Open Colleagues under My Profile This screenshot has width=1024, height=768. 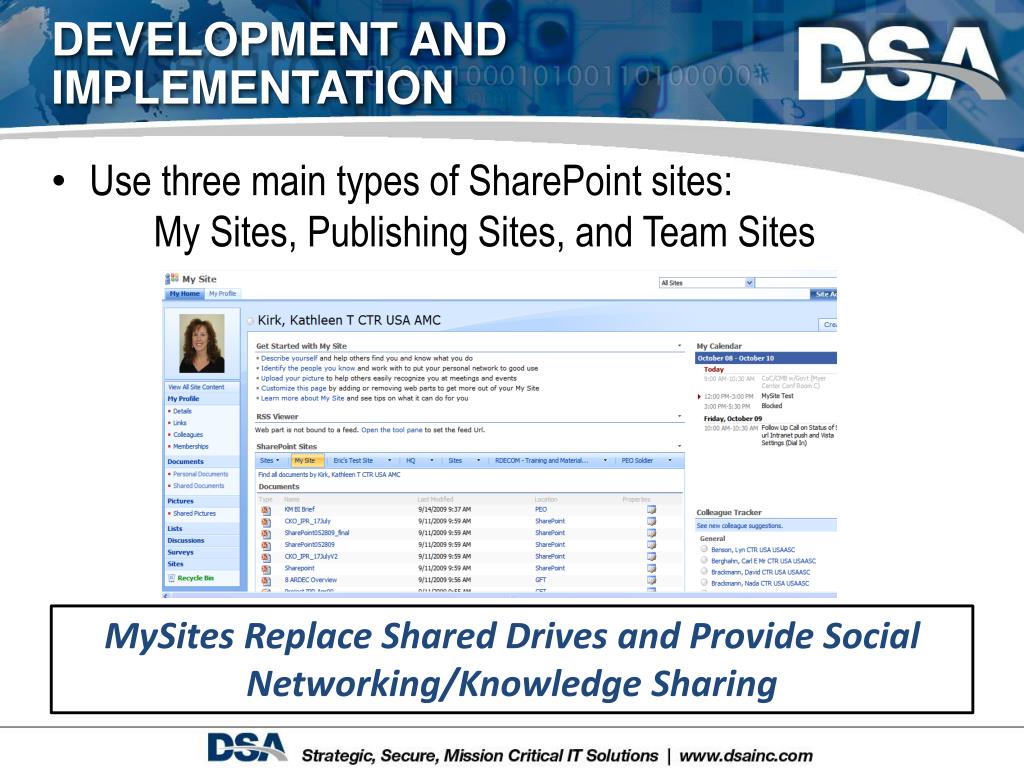[x=188, y=435]
